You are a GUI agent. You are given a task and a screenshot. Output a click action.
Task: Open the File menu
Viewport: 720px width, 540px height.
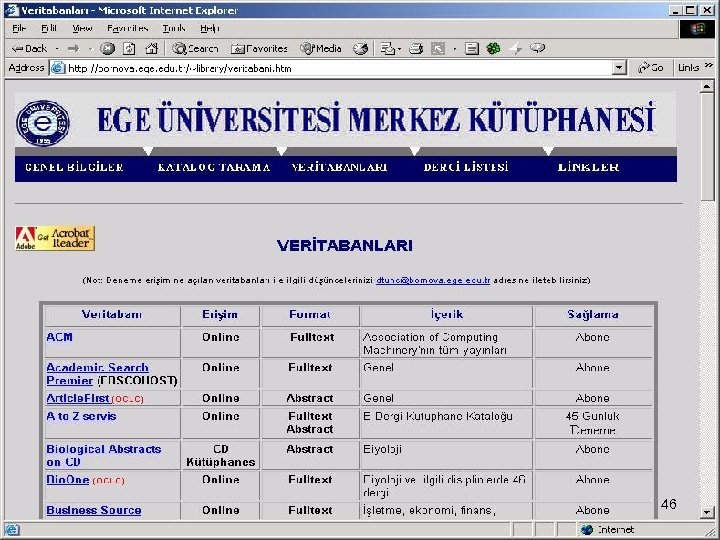(x=19, y=28)
